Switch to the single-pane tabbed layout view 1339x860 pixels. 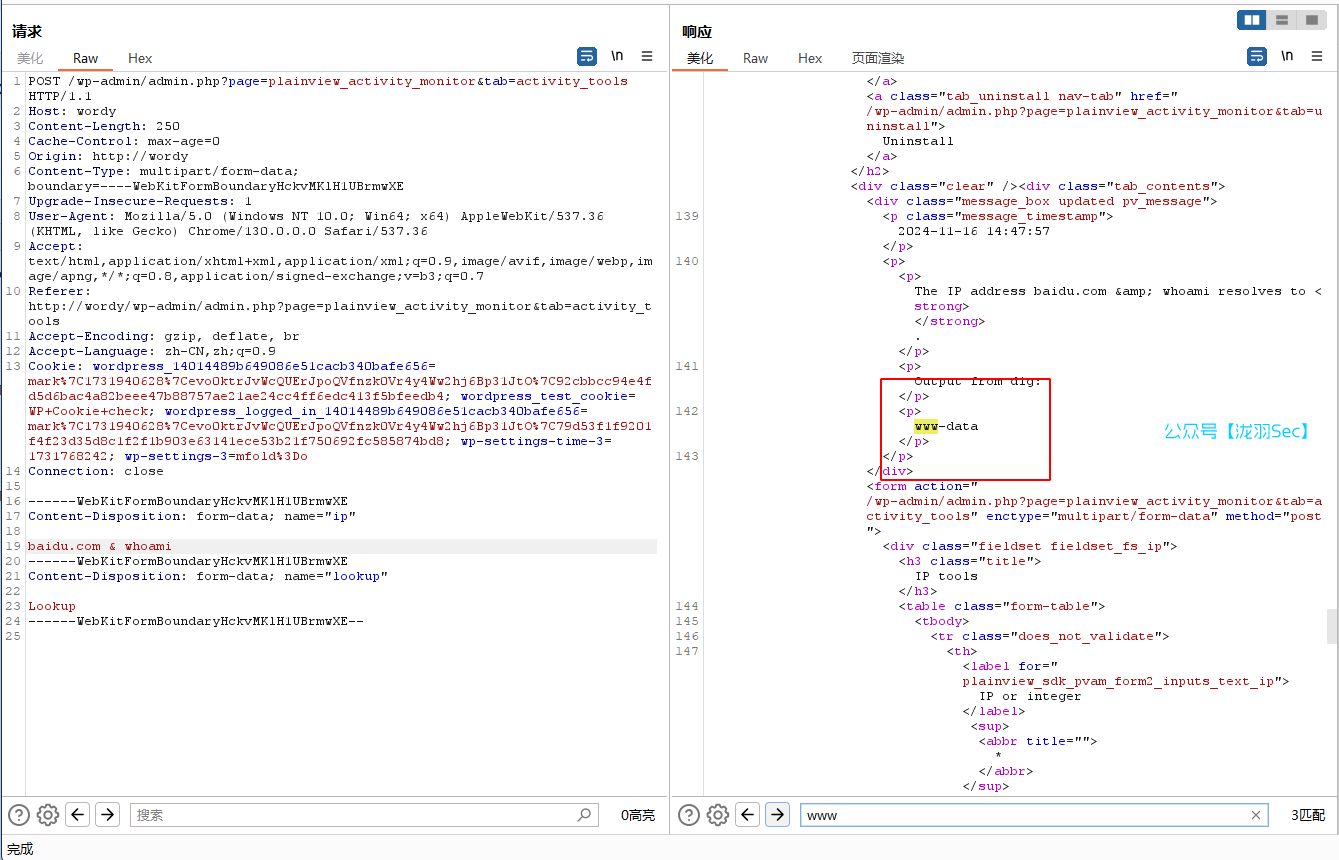pos(1311,20)
